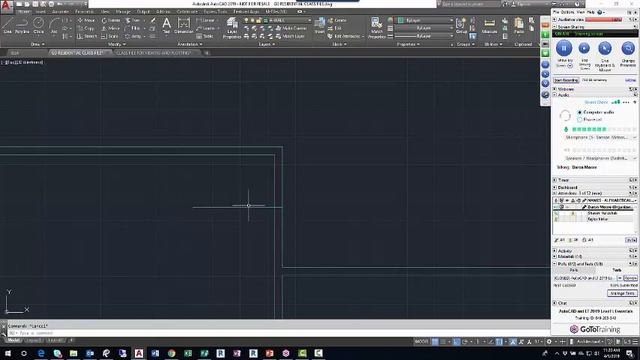Open the View ribbon tab

tap(105, 12)
